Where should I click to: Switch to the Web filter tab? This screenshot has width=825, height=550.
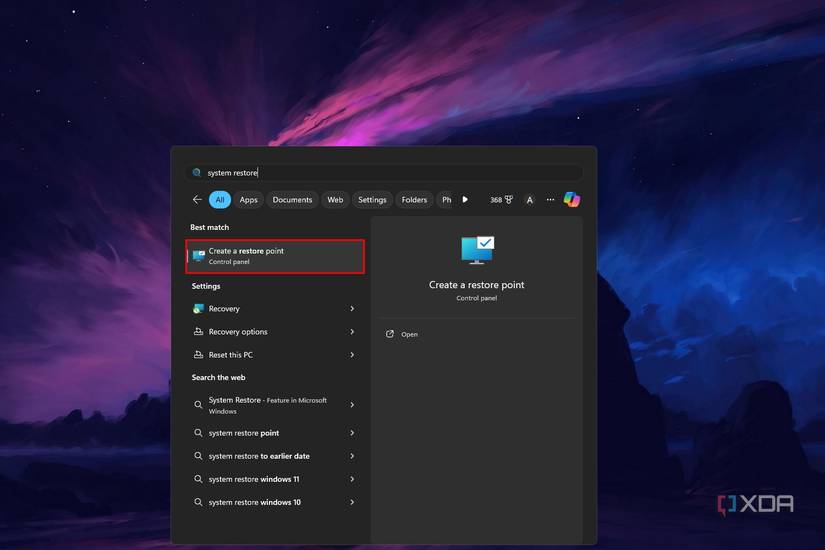click(335, 199)
